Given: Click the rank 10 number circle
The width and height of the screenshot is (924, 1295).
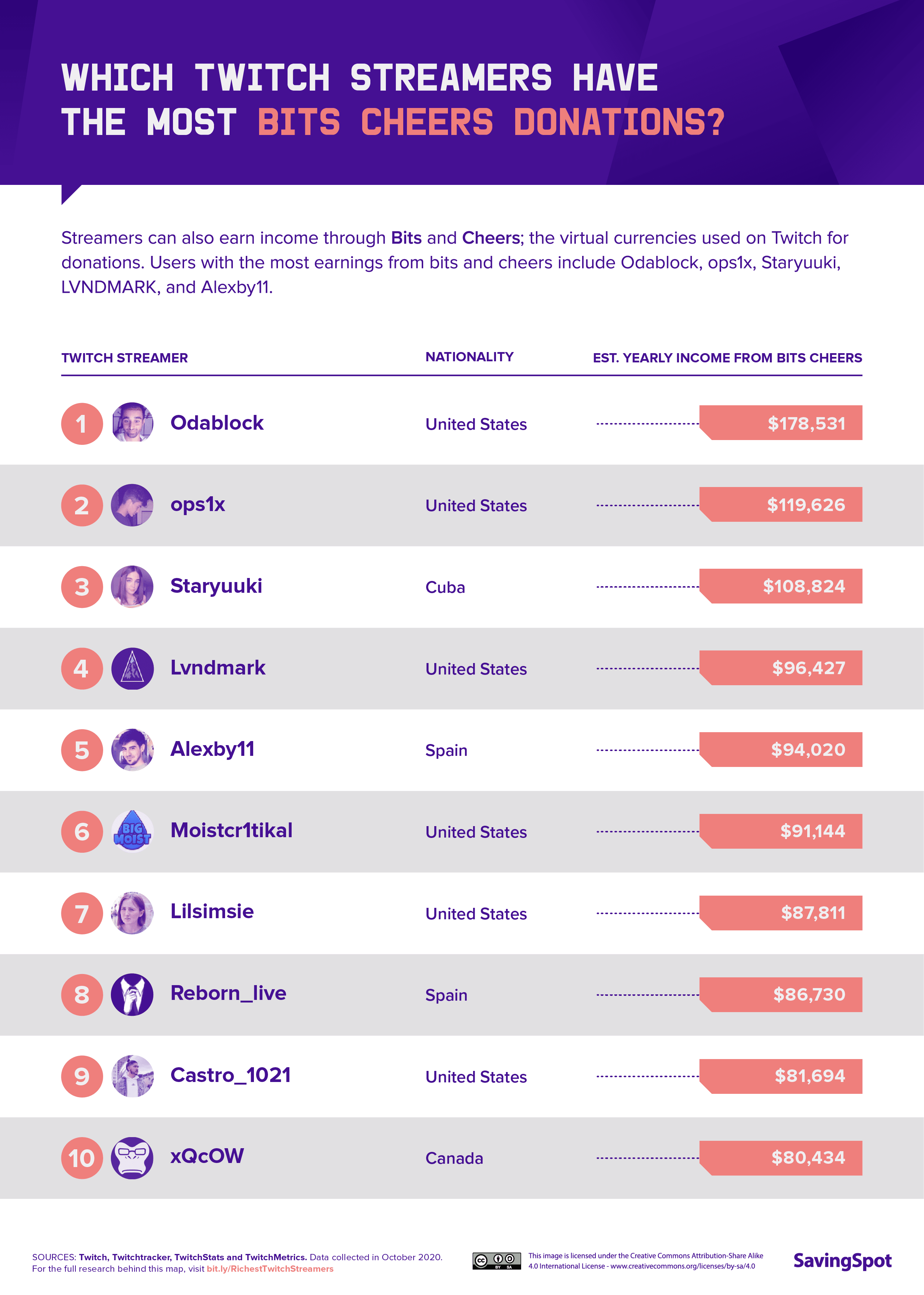Looking at the screenshot, I should [x=82, y=1158].
